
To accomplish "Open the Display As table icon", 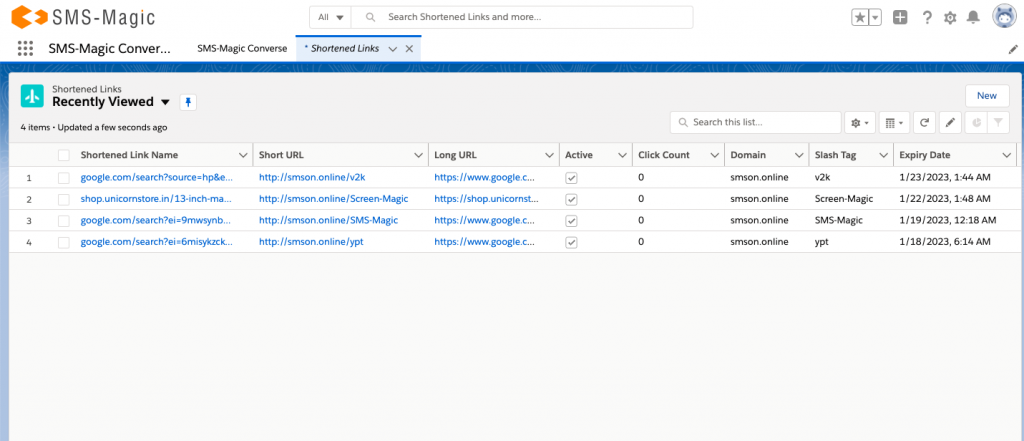I will pos(894,122).
